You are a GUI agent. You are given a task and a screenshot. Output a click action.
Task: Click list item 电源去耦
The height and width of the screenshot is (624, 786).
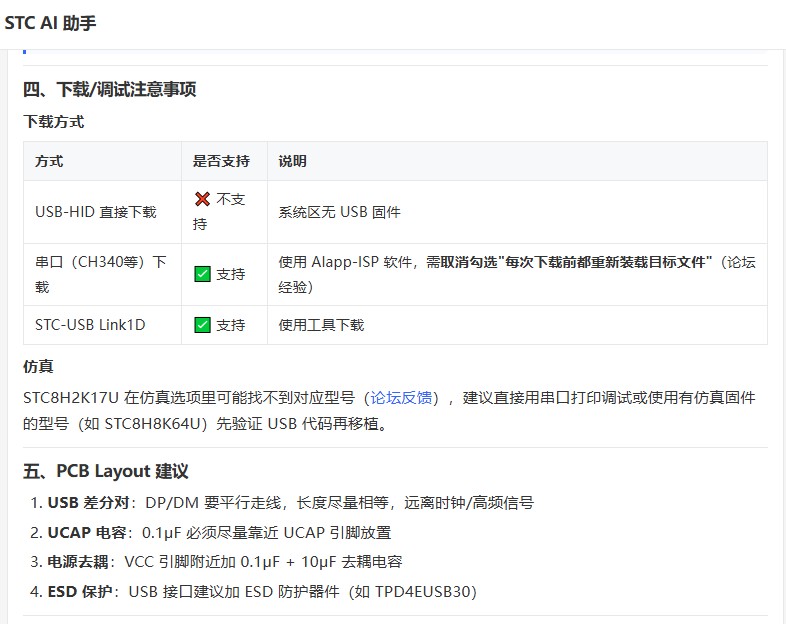point(216,562)
